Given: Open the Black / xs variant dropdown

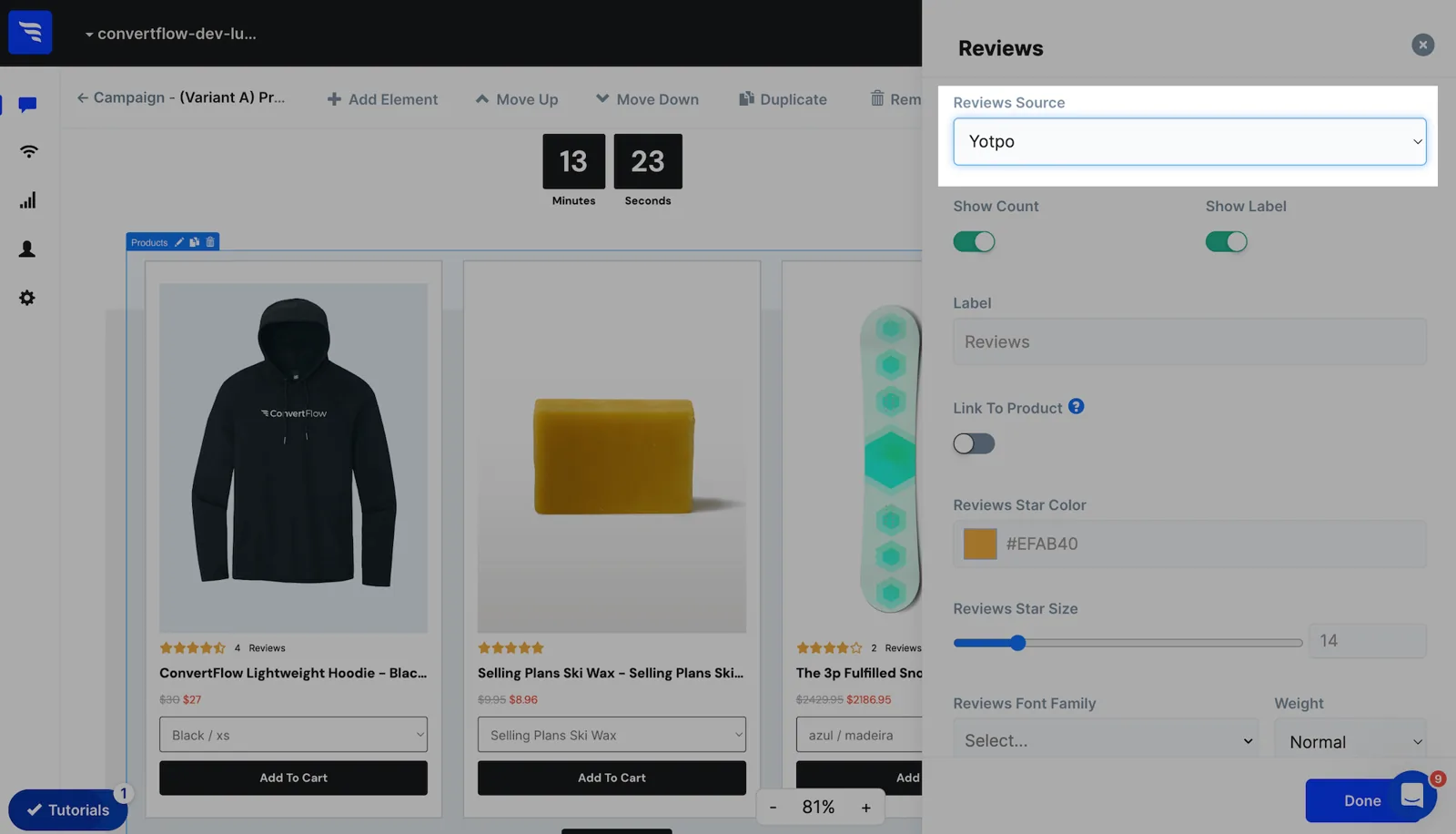Looking at the screenshot, I should tap(293, 735).
